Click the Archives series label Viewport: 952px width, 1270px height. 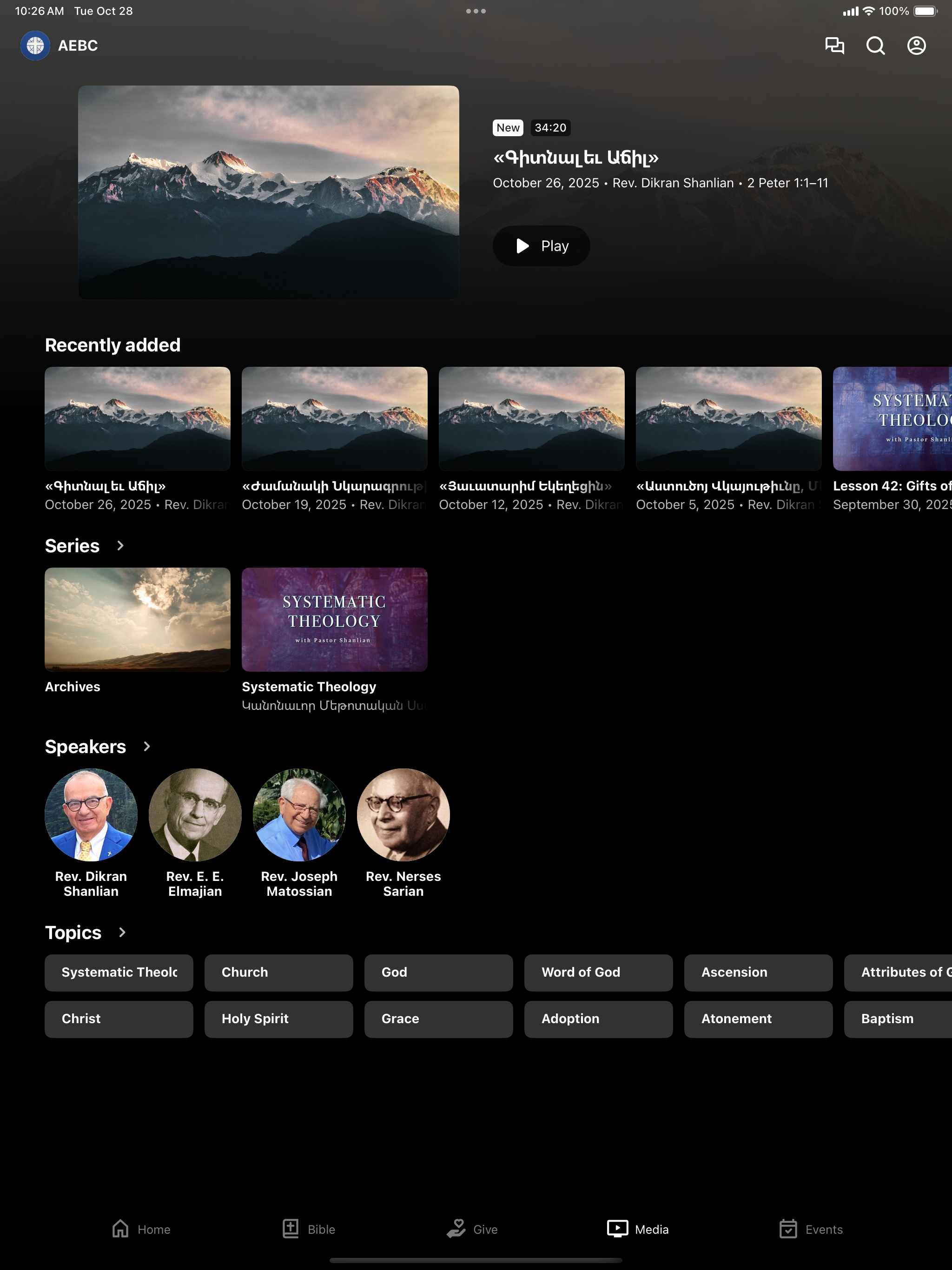point(73,687)
